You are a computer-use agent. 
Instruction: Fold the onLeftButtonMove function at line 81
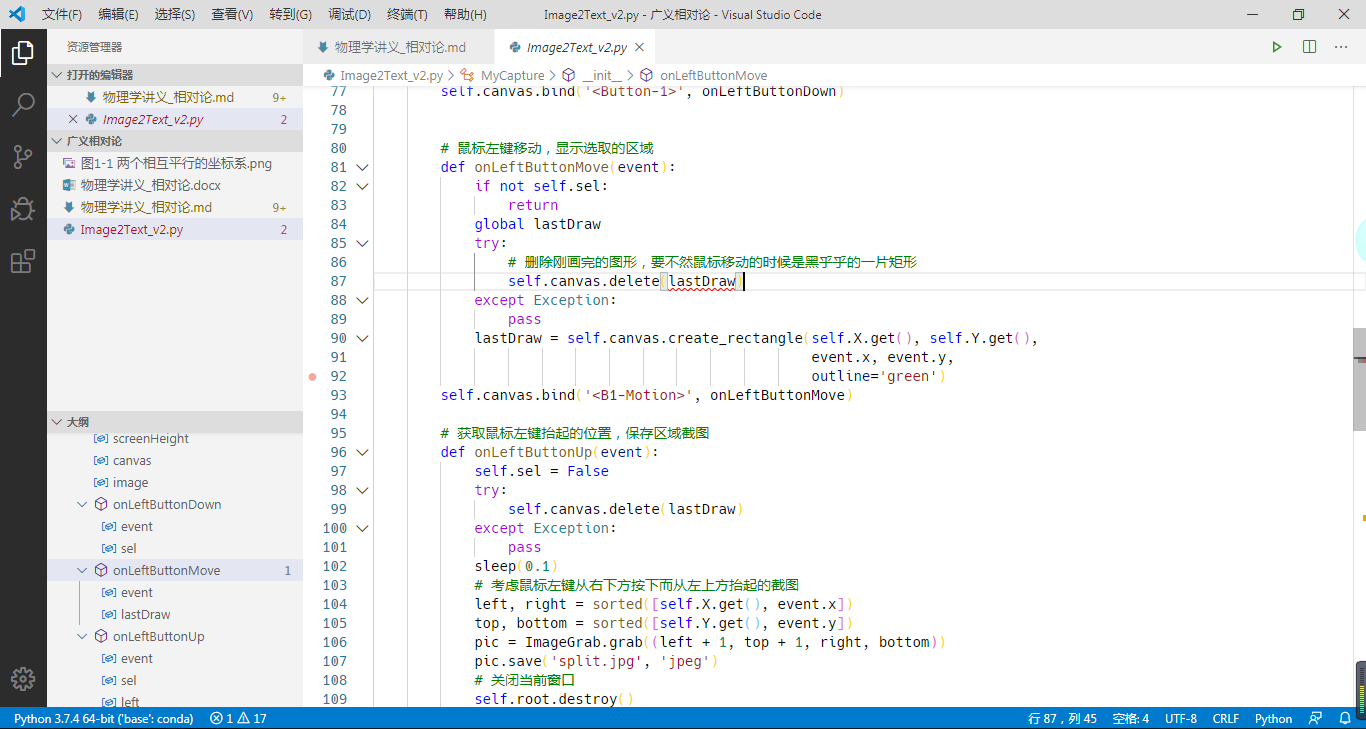click(x=362, y=167)
